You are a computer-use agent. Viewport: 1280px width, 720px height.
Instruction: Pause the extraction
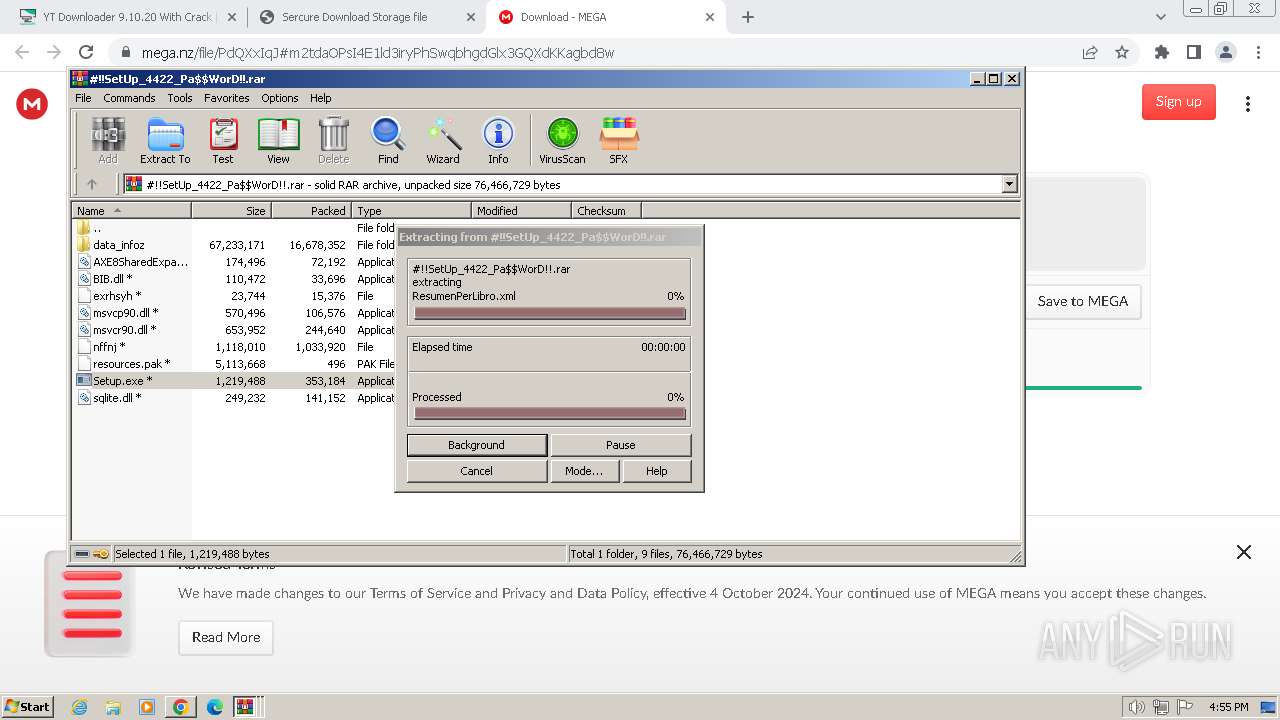[620, 445]
